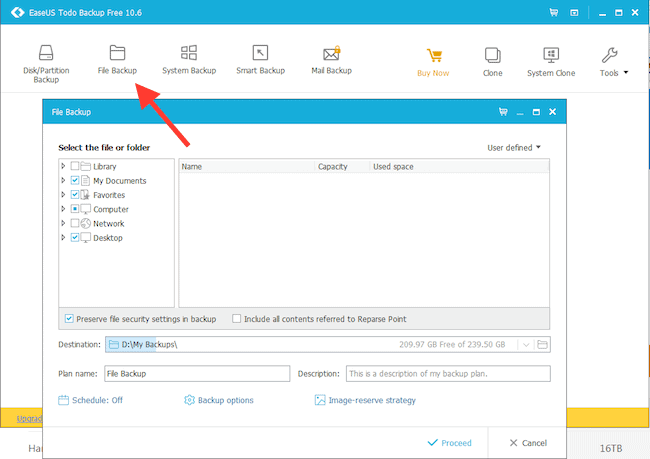Image resolution: width=650 pixels, height=459 pixels.
Task: Expand the Desktop tree node
Action: (63, 237)
